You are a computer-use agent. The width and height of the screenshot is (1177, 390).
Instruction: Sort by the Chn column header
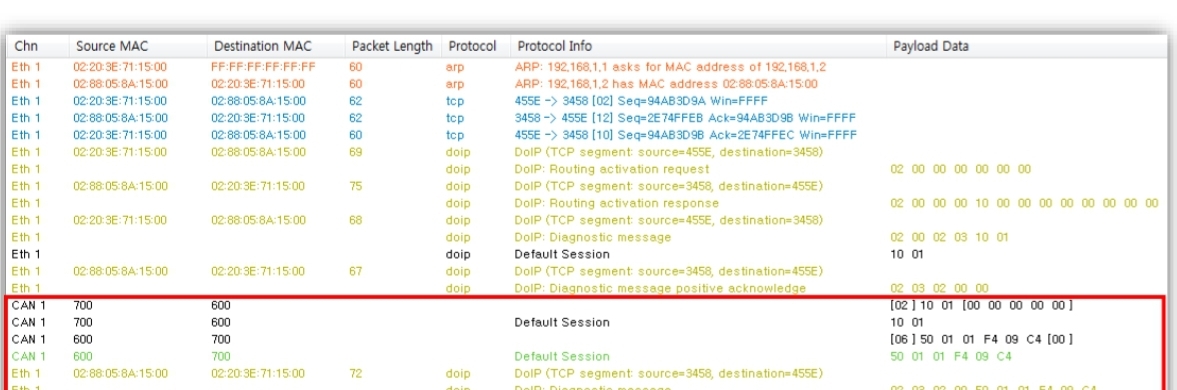(x=38, y=46)
